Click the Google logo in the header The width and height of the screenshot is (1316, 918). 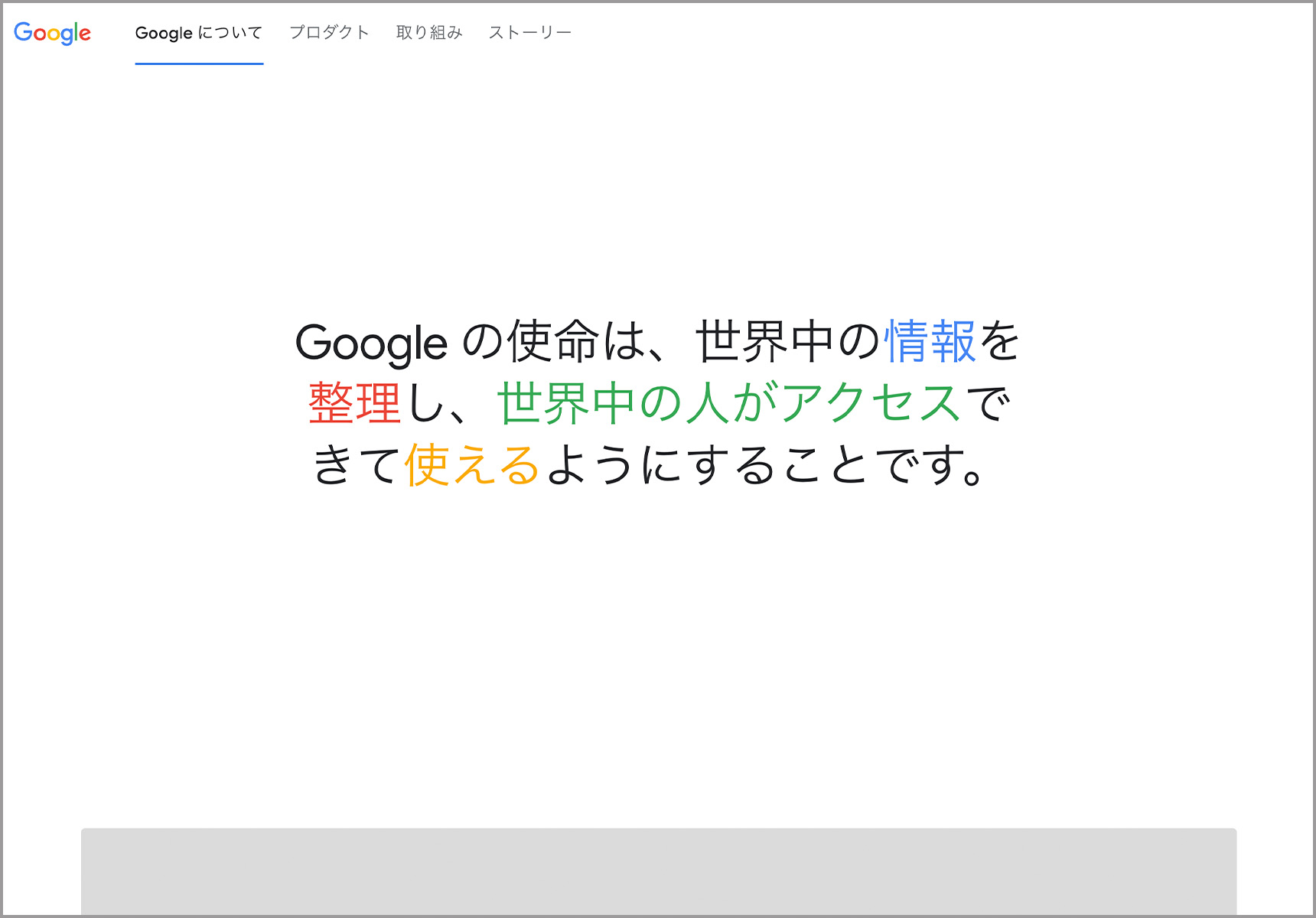click(52, 33)
